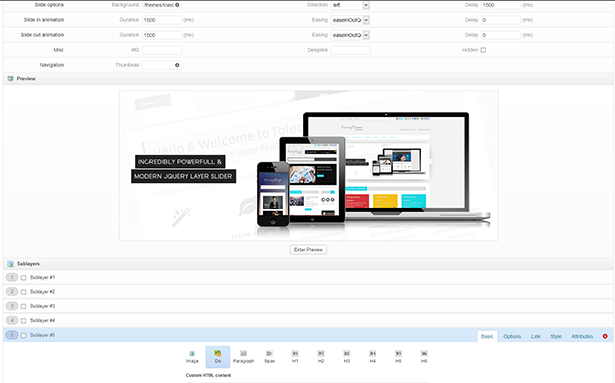Check the Sublayer #3 checkbox
This screenshot has width=615, height=383.
coord(24,306)
